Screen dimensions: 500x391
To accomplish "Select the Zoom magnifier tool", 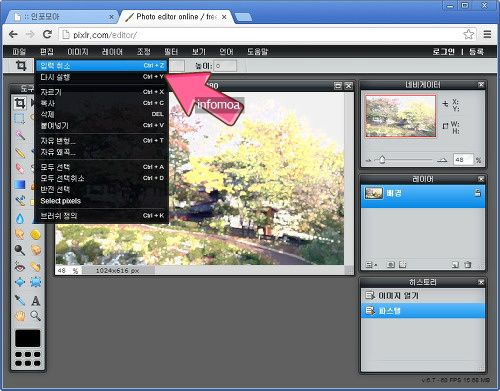I will coord(36,315).
